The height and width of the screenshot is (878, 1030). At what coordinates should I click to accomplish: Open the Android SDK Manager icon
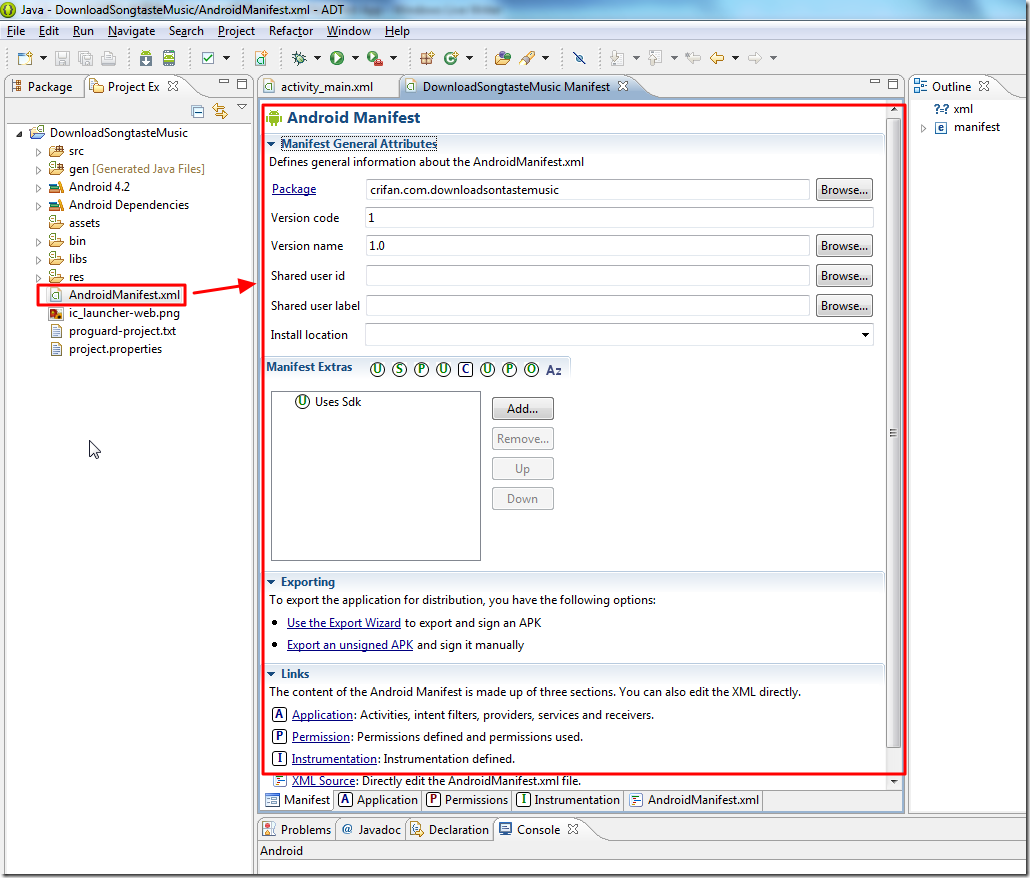146,58
